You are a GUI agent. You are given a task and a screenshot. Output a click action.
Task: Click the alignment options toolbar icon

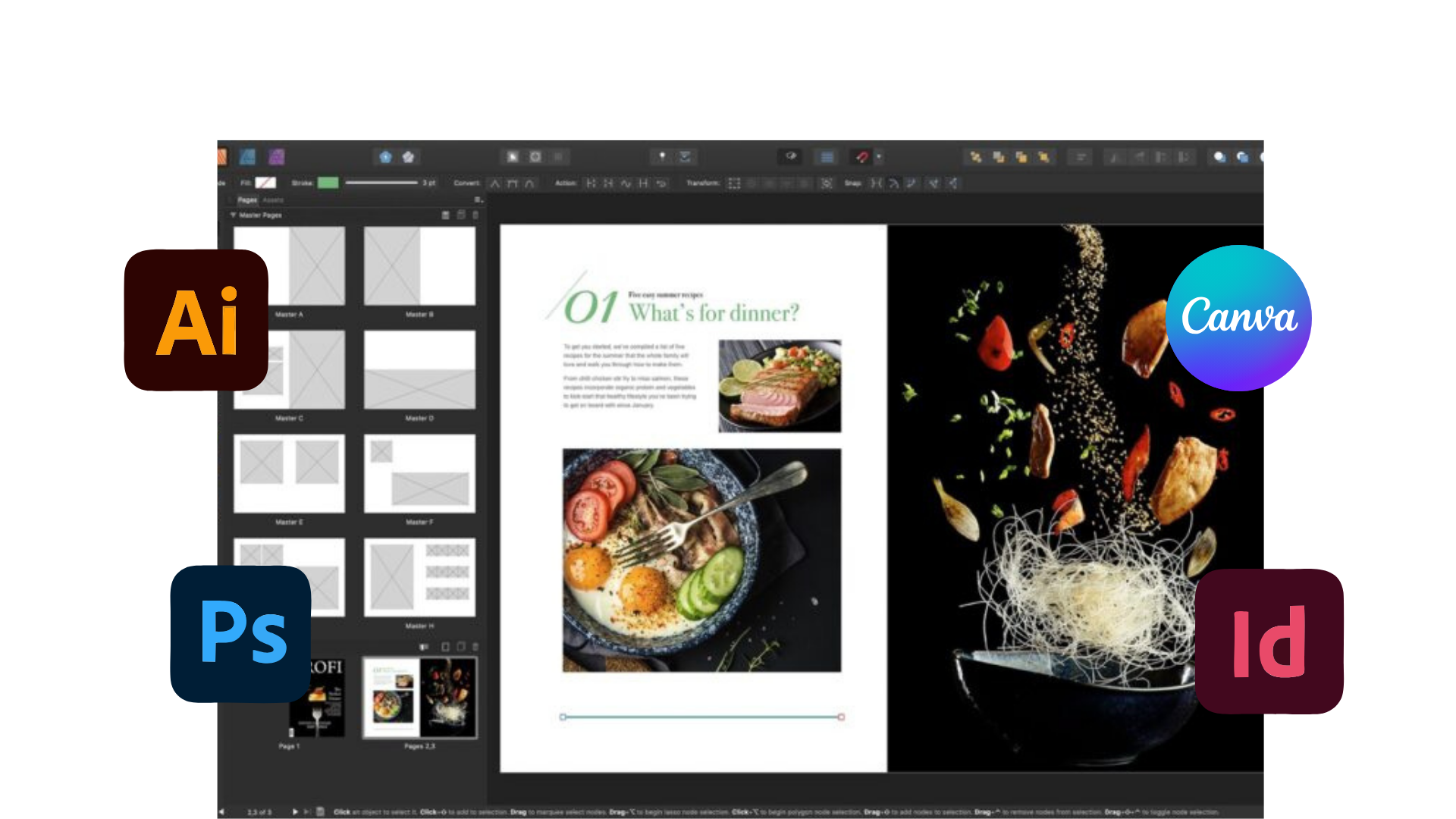pos(1081,157)
